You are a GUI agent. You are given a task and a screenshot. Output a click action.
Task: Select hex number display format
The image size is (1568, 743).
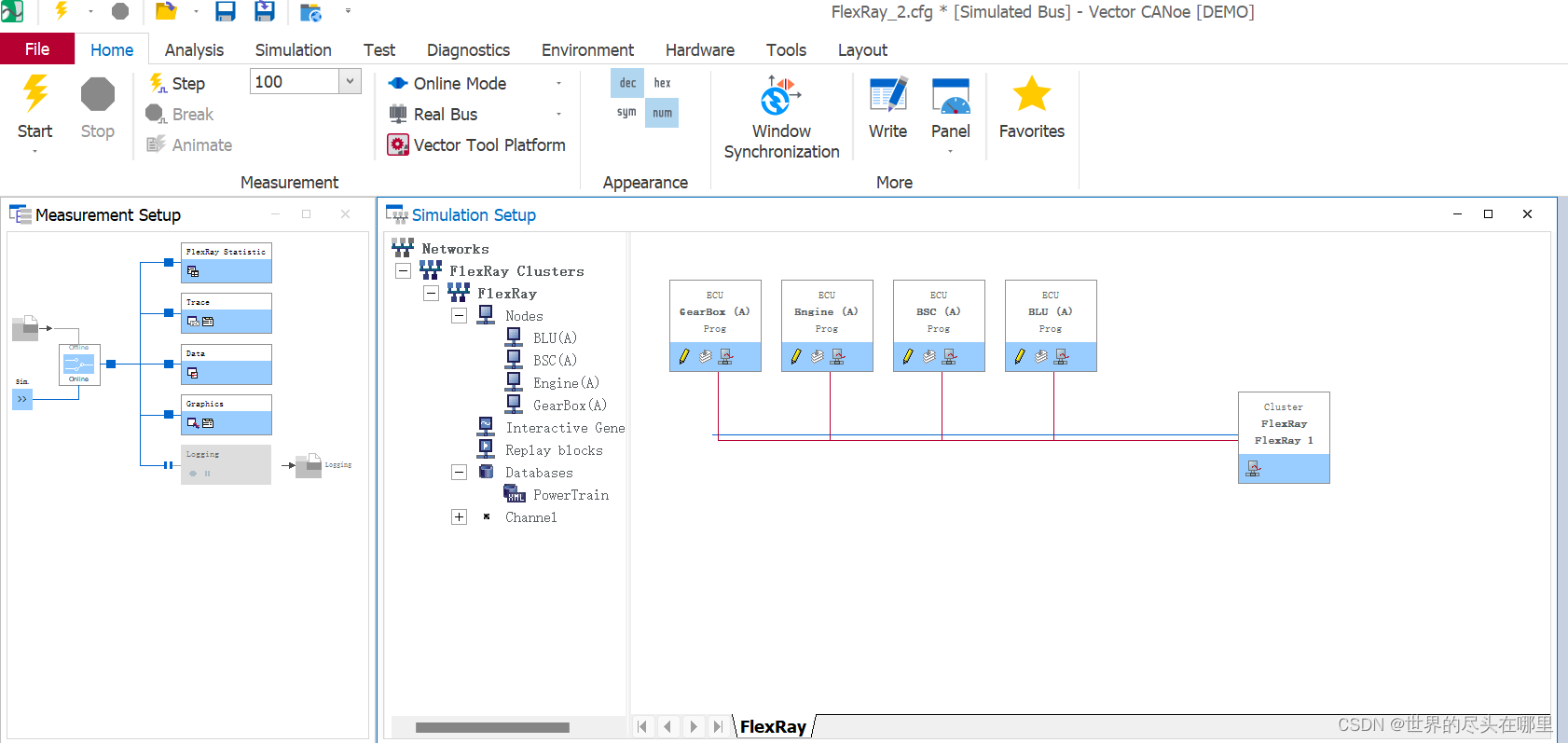click(x=662, y=83)
